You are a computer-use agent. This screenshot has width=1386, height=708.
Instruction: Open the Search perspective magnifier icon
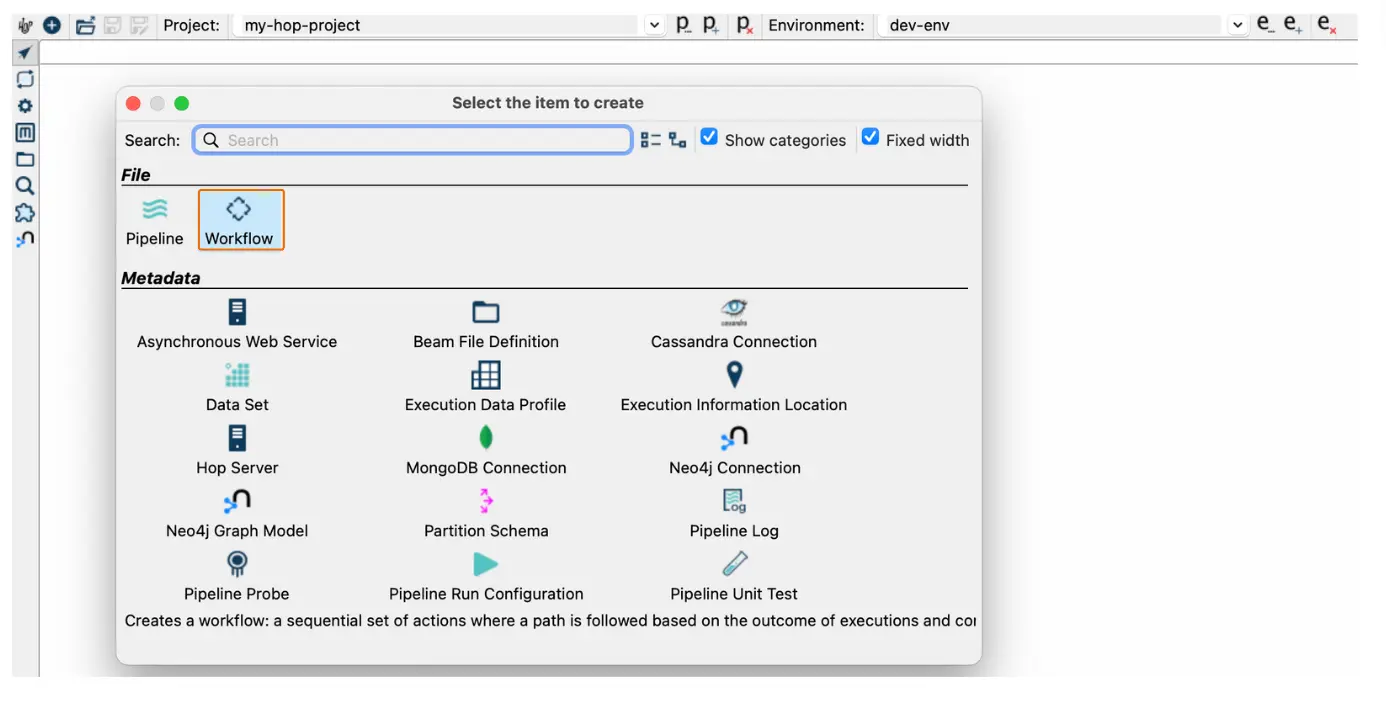pos(25,186)
